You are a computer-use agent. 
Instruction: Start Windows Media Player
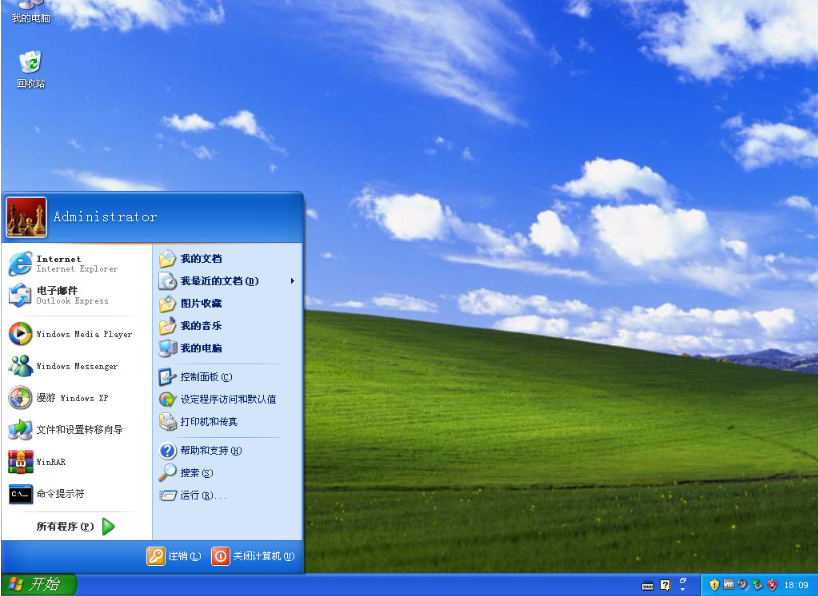75,333
